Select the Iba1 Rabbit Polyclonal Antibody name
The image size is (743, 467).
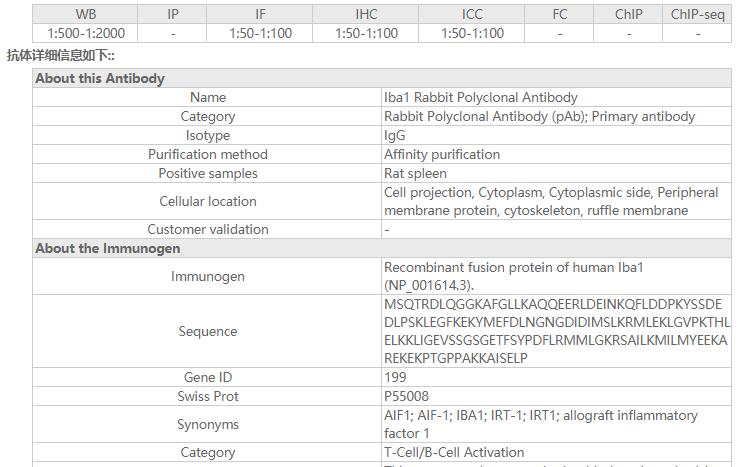coord(480,97)
